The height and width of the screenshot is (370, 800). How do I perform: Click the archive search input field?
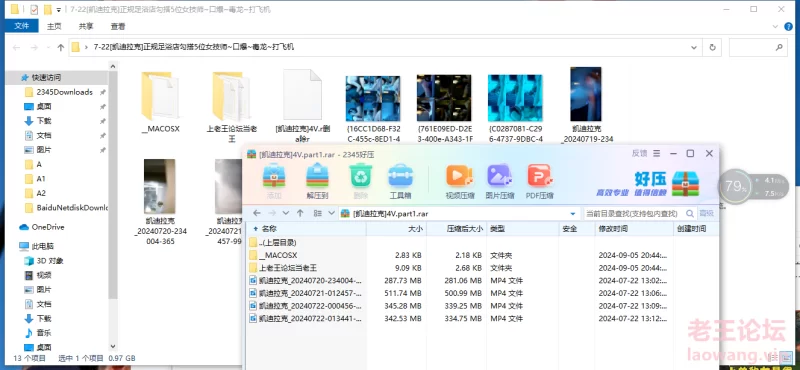[633, 213]
